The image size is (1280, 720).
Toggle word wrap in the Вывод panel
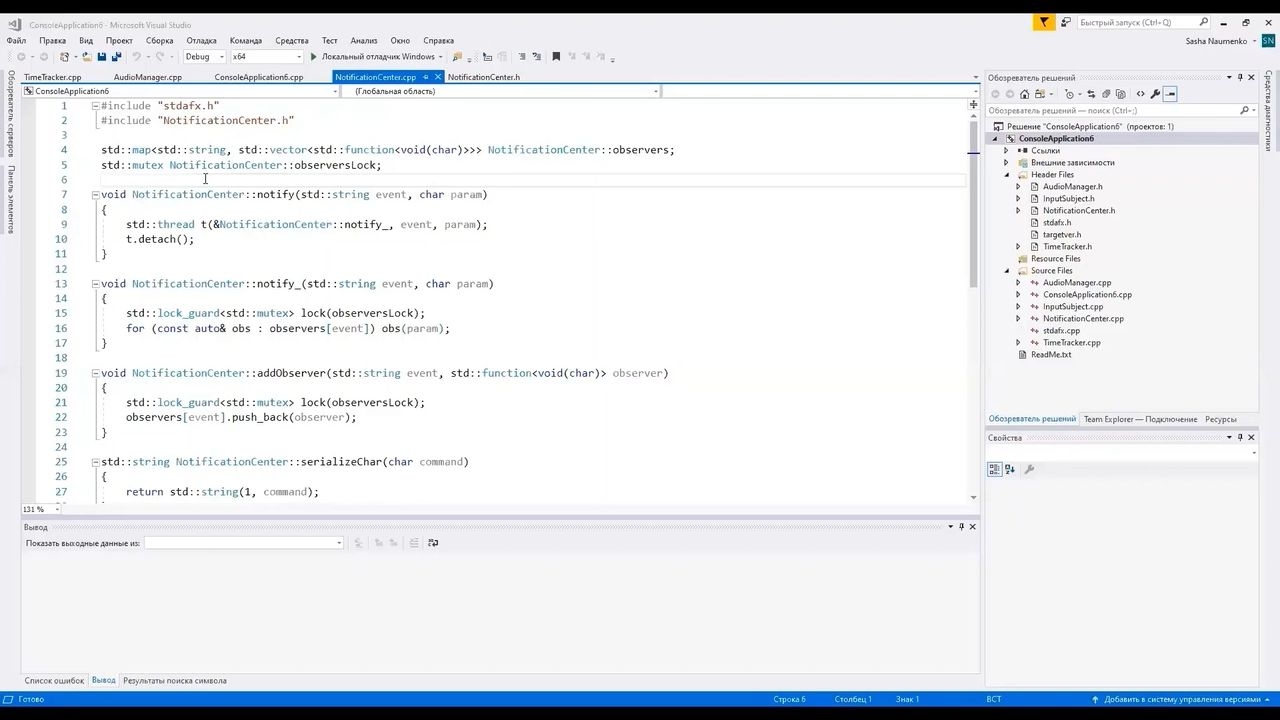click(433, 543)
